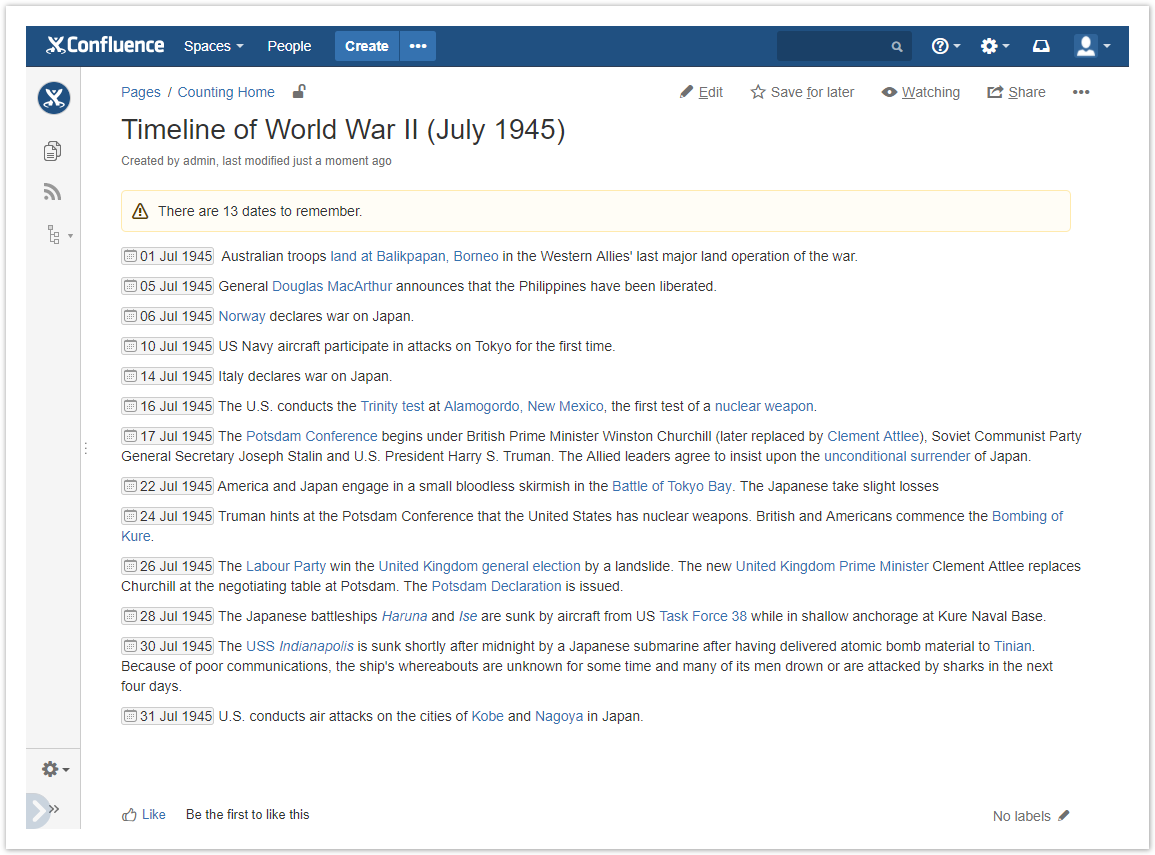The image size is (1155, 855).
Task: Open the administration gear menu
Action: click(x=994, y=46)
